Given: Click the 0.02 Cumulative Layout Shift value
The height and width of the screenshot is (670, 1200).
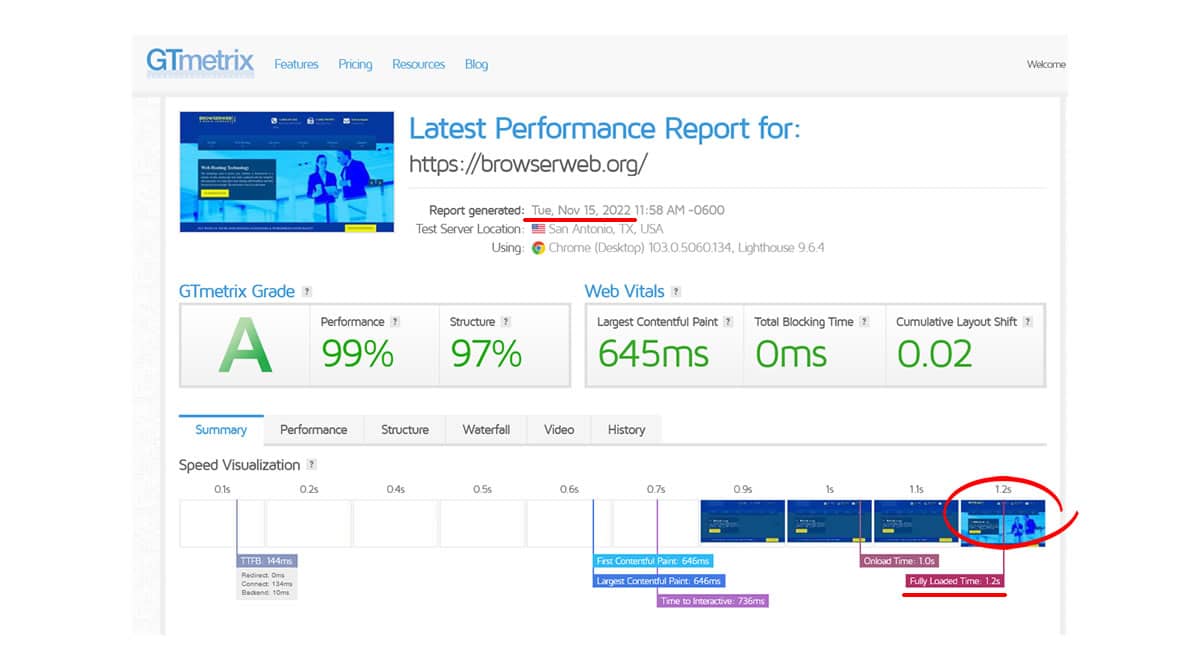Looking at the screenshot, I should pos(935,353).
